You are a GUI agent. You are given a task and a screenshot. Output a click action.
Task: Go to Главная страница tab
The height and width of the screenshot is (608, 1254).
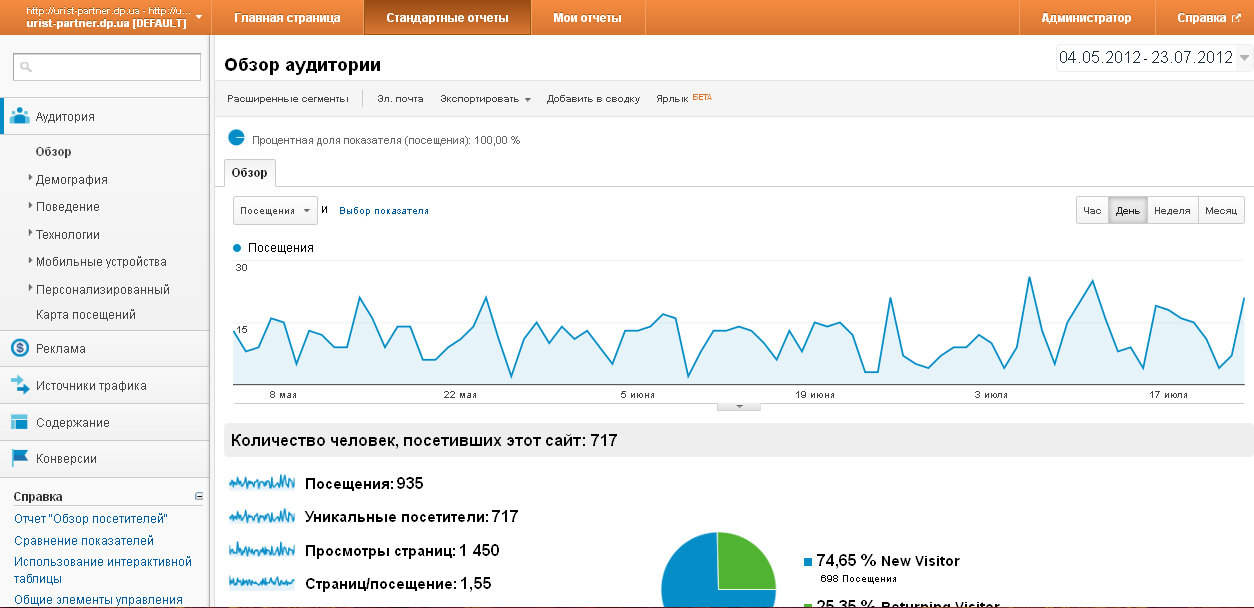click(x=287, y=18)
